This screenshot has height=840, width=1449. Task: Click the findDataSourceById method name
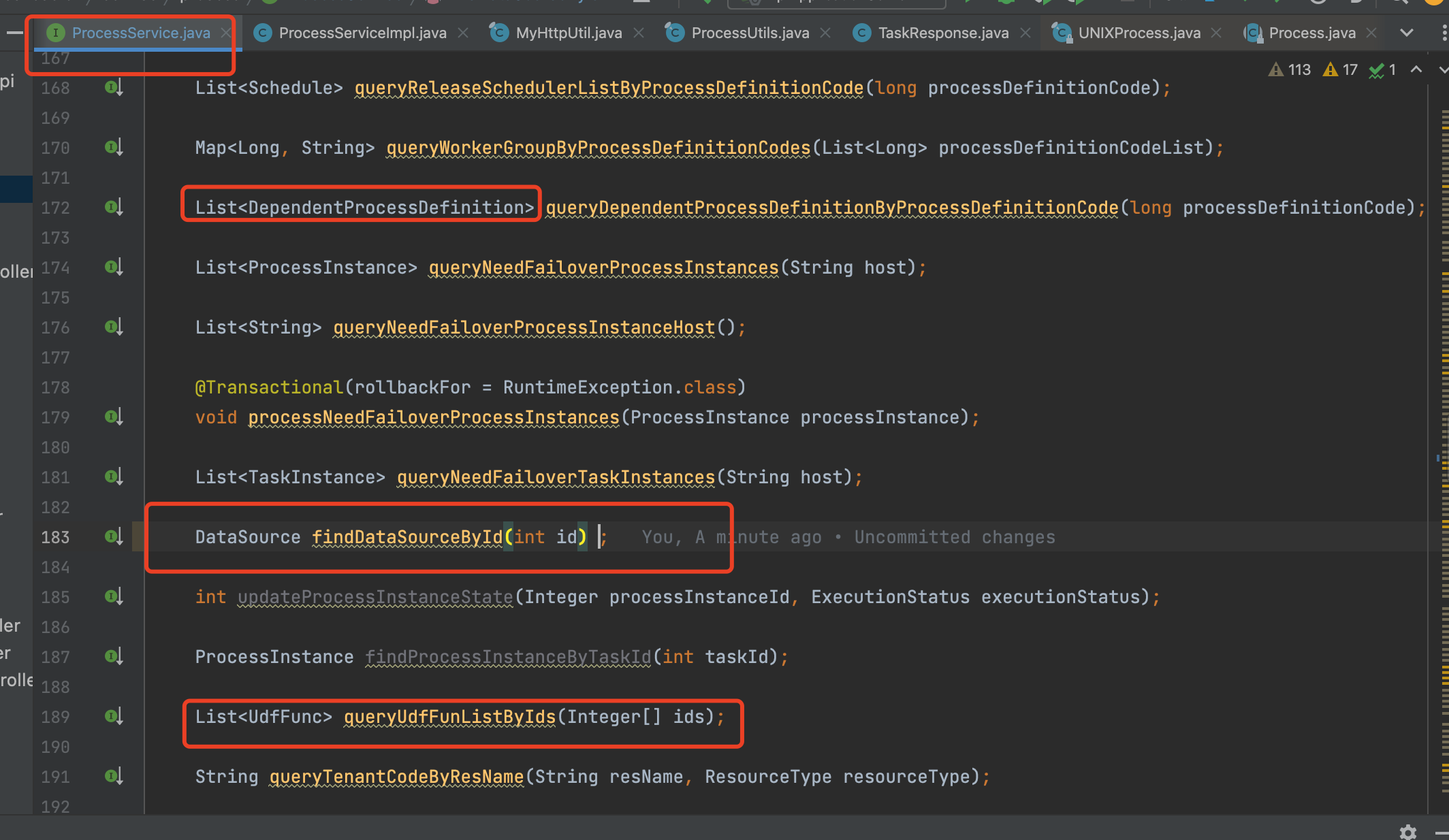coord(407,537)
